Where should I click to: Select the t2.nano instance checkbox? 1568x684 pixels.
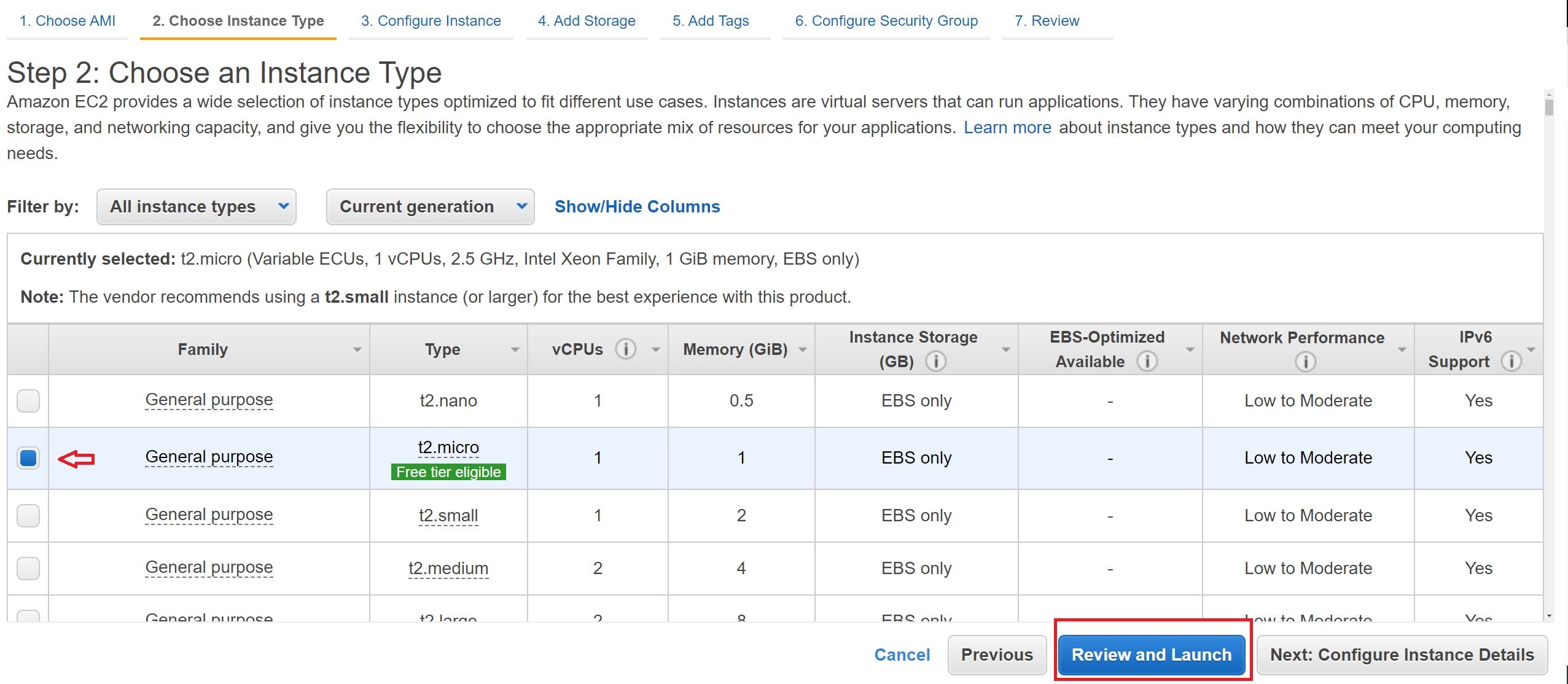pyautogui.click(x=28, y=401)
